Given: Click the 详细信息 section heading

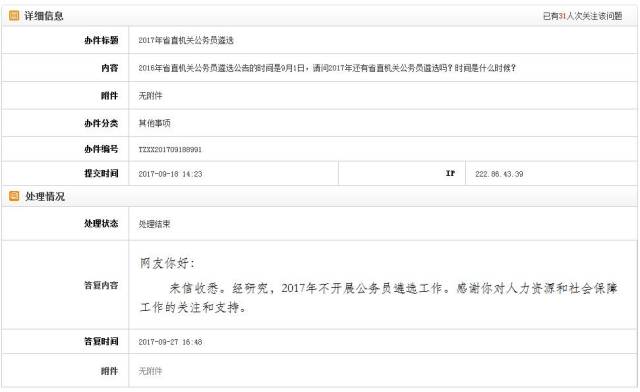Looking at the screenshot, I should pos(44,16).
